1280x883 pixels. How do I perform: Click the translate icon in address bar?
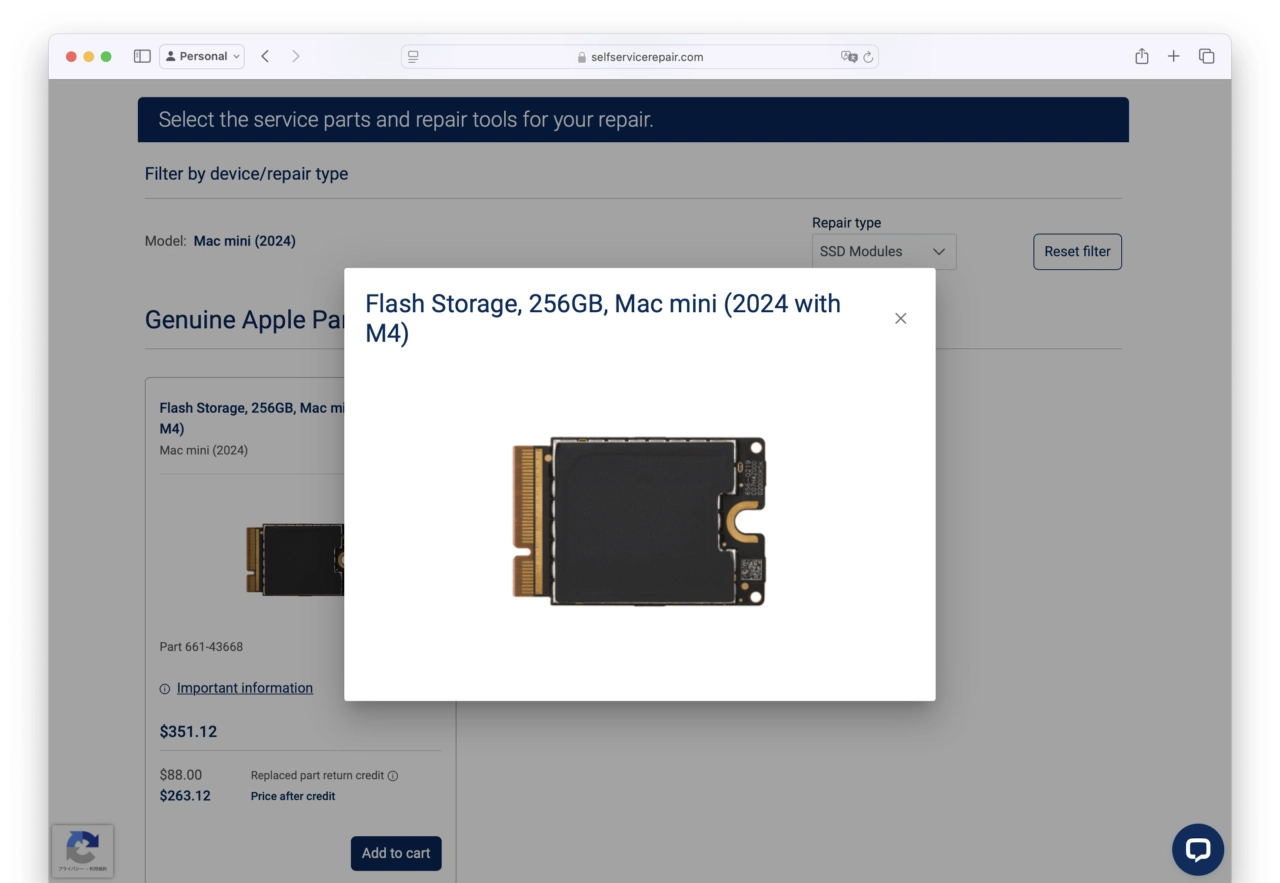(849, 57)
